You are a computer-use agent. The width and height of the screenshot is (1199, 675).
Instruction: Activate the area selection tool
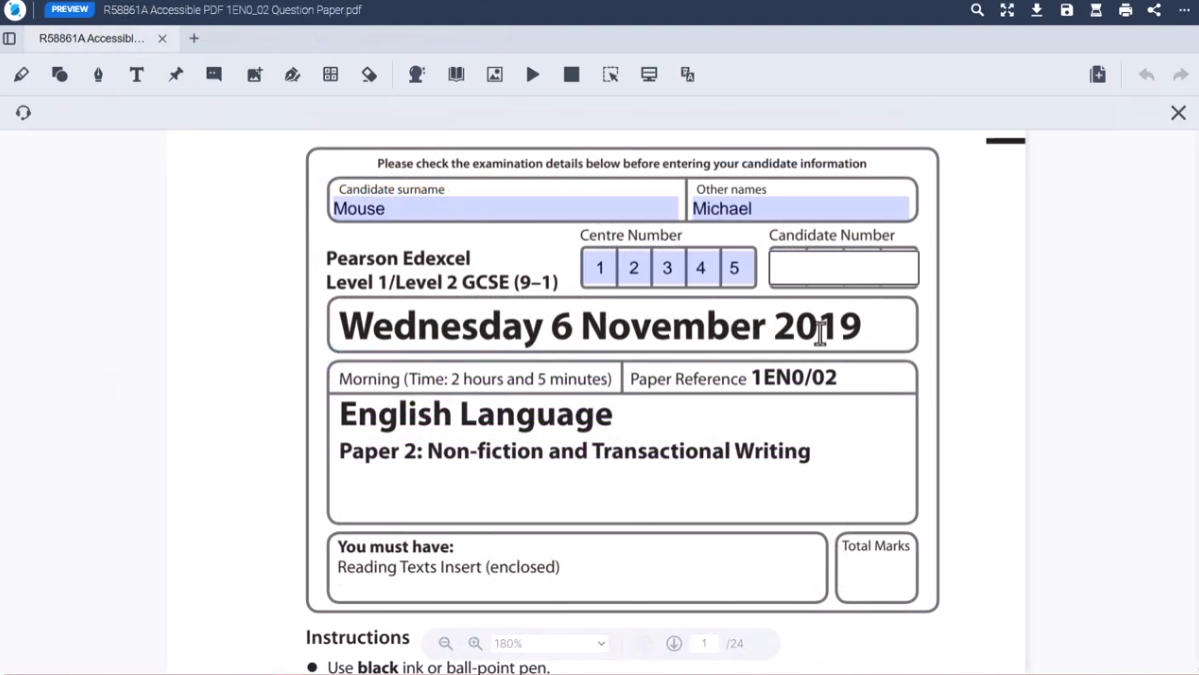pos(610,74)
